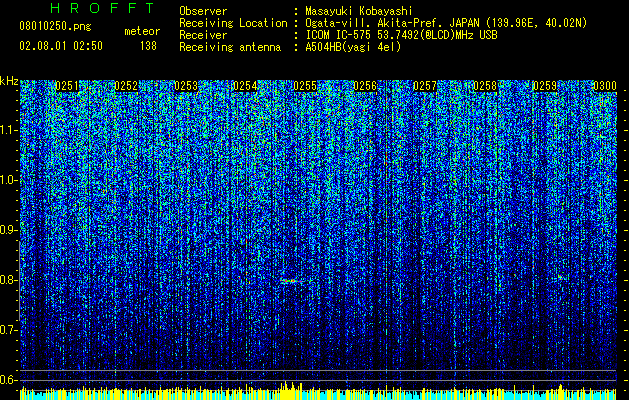The image size is (629, 400).
Task: Click the 0251 time marker
Action: pyautogui.click(x=67, y=86)
